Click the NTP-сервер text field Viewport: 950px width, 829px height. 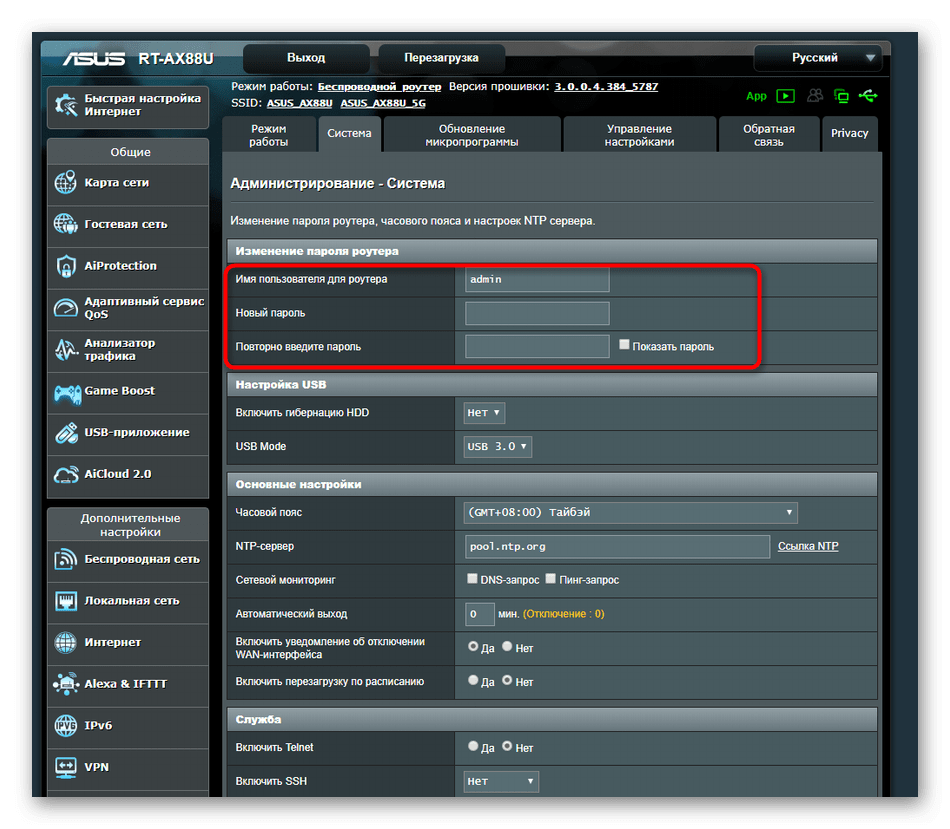(617, 547)
